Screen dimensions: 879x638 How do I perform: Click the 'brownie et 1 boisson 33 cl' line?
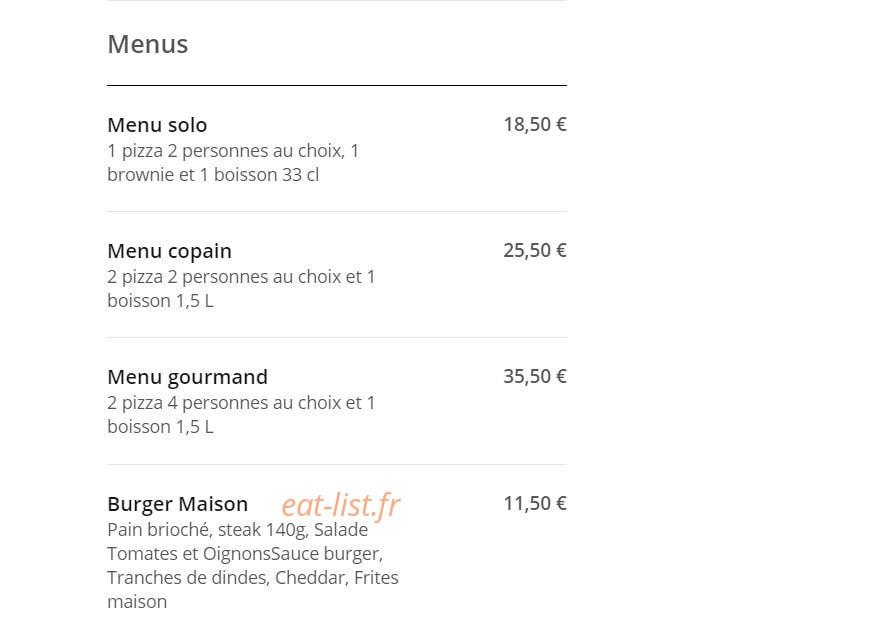coord(213,175)
